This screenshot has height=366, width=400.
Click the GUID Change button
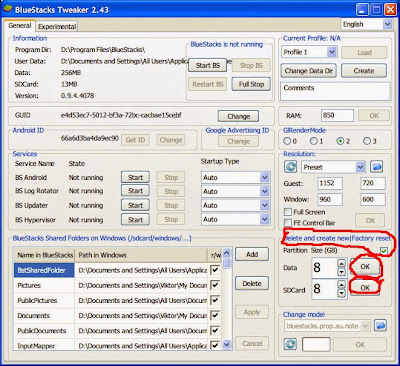238,116
